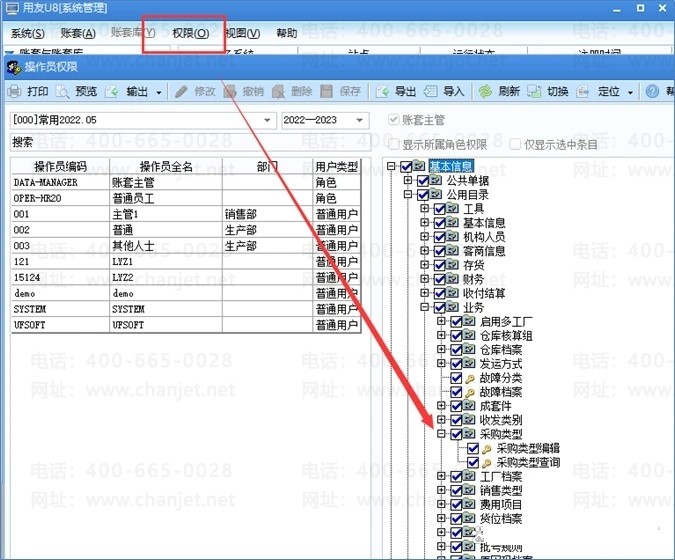Collapse the 采购类型 tree node
The width and height of the screenshot is (675, 560).
(x=441, y=433)
